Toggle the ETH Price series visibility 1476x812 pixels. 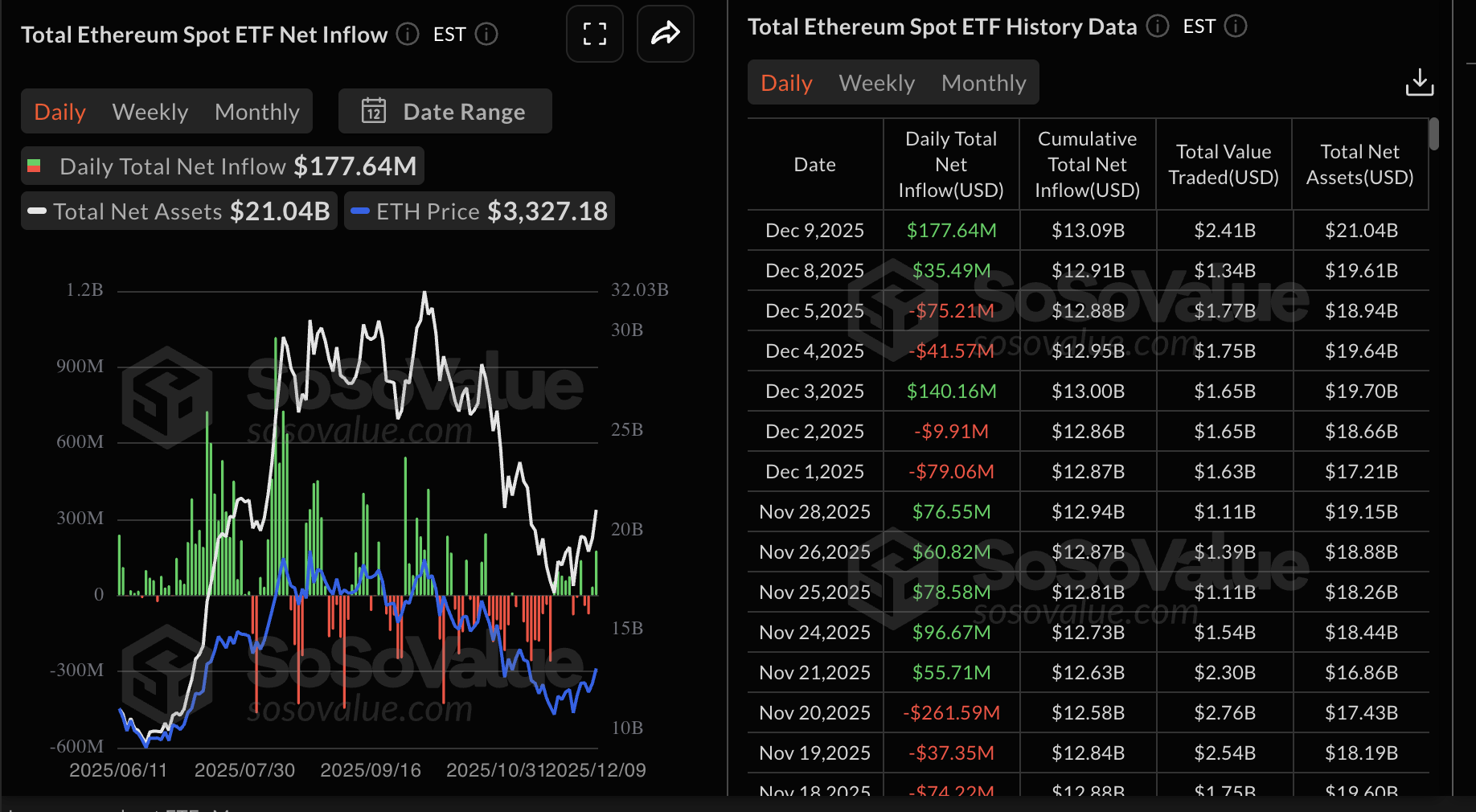pyautogui.click(x=478, y=211)
